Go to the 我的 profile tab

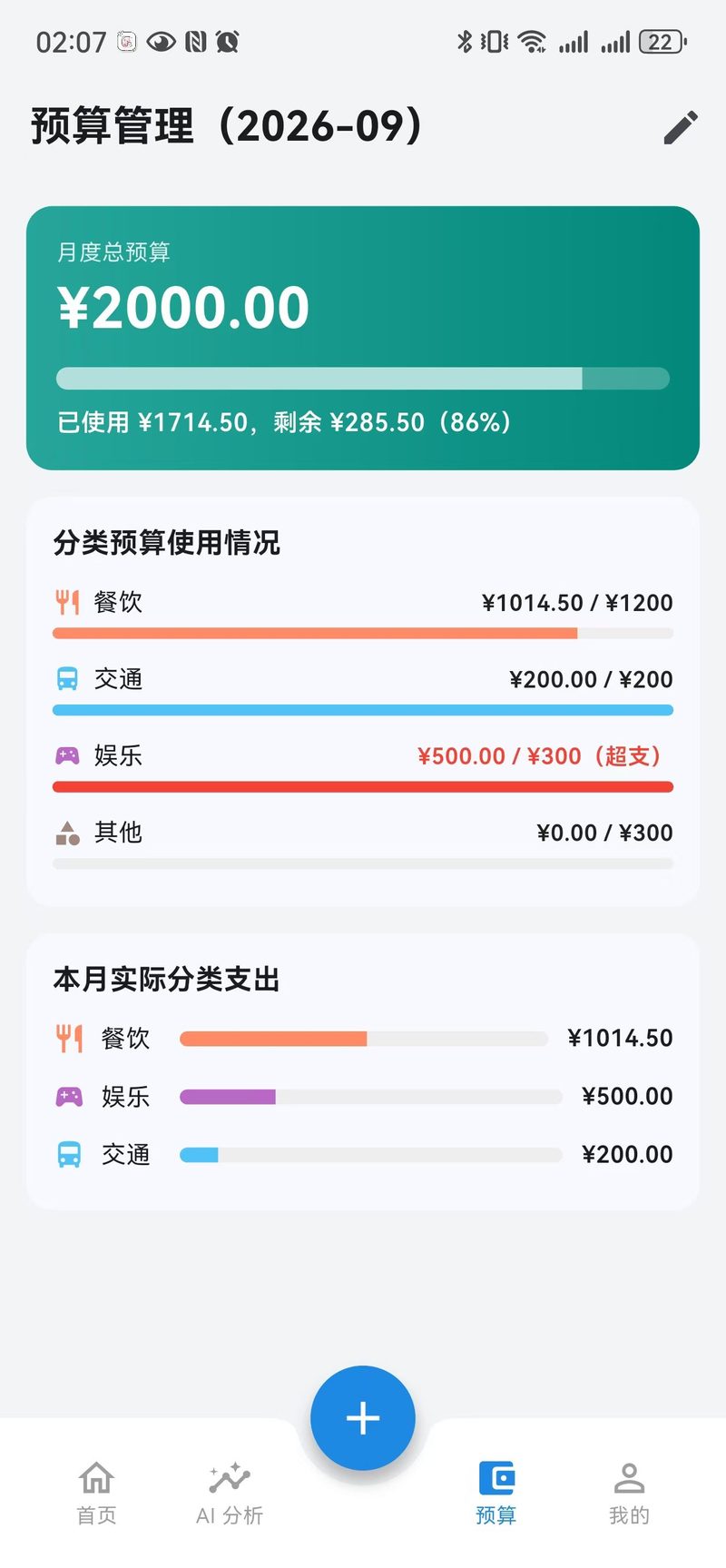point(629,1493)
